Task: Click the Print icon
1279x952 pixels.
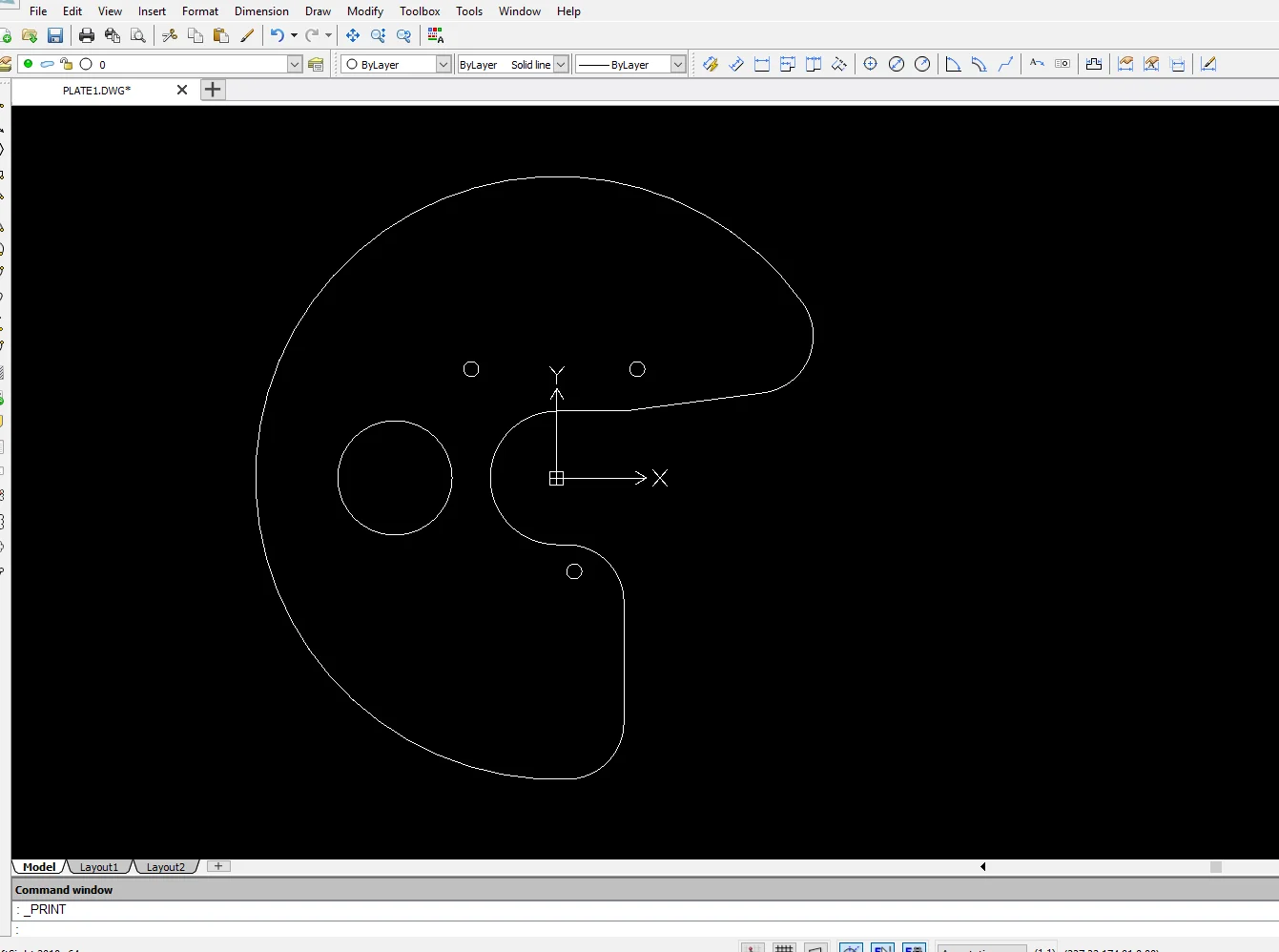Action: (87, 35)
